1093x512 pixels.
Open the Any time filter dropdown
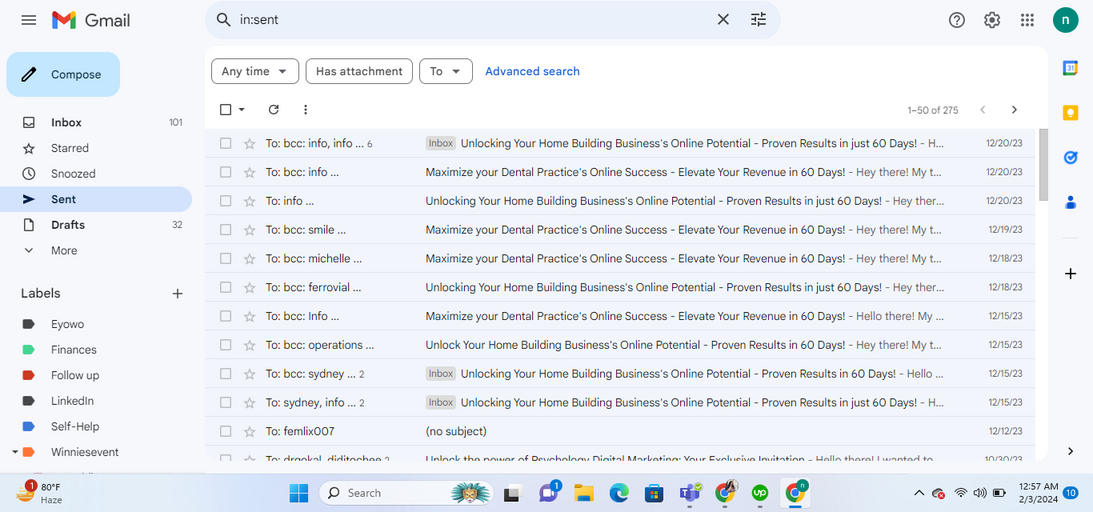(255, 71)
